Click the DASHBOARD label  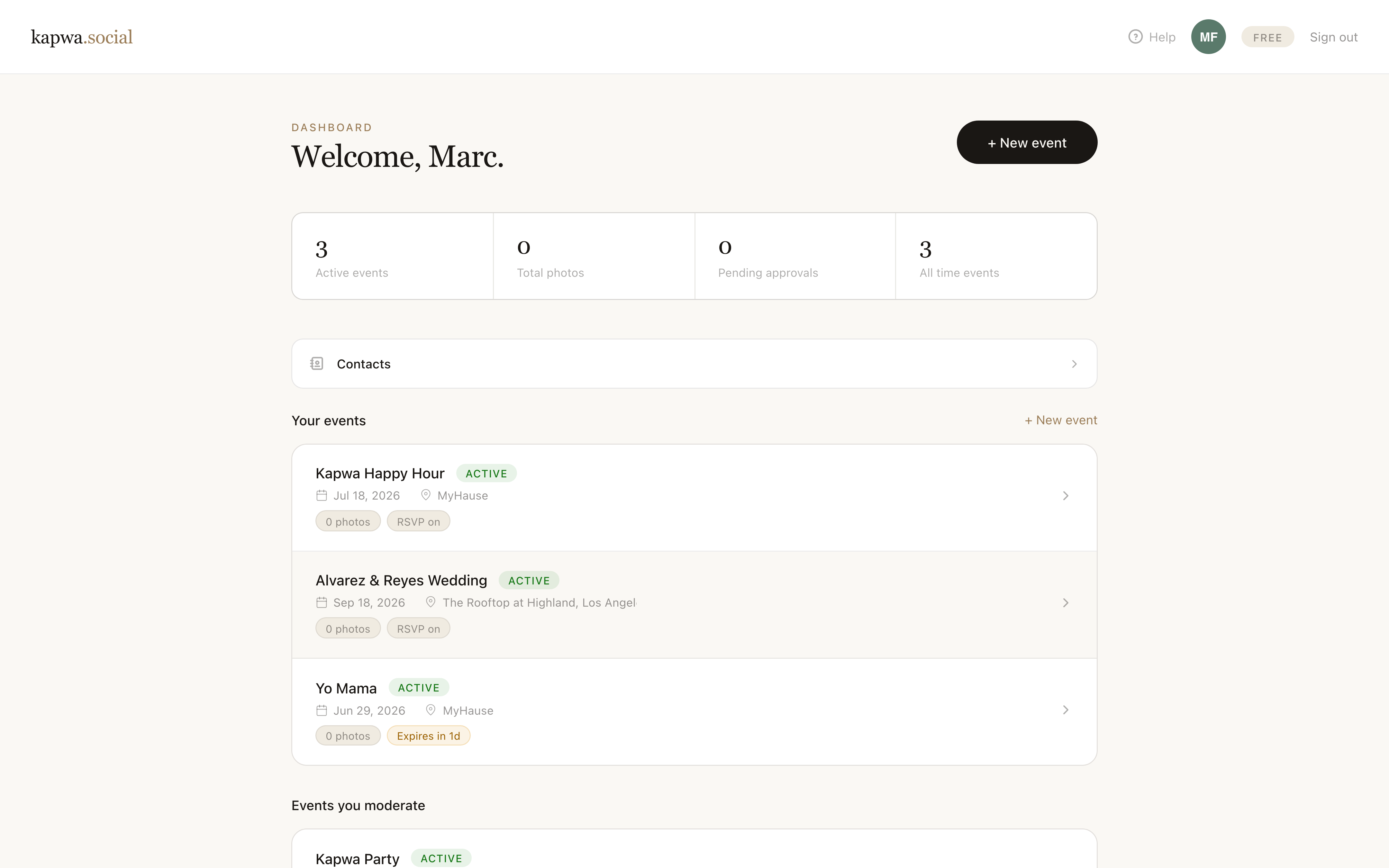[332, 127]
